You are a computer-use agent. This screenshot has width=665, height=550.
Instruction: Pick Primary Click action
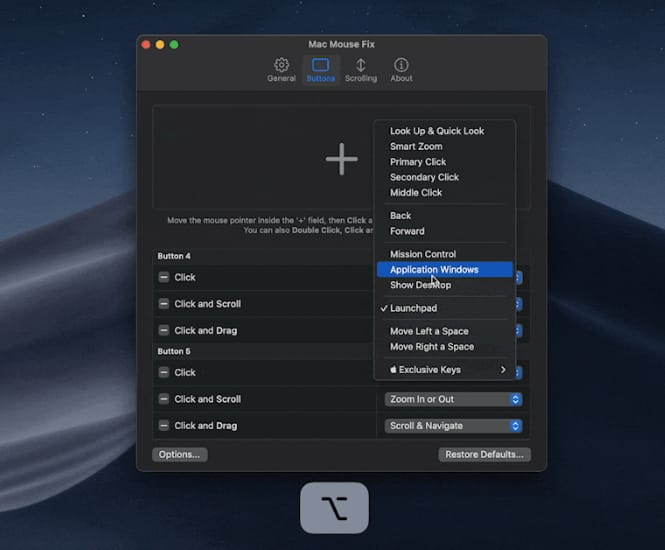point(444,162)
